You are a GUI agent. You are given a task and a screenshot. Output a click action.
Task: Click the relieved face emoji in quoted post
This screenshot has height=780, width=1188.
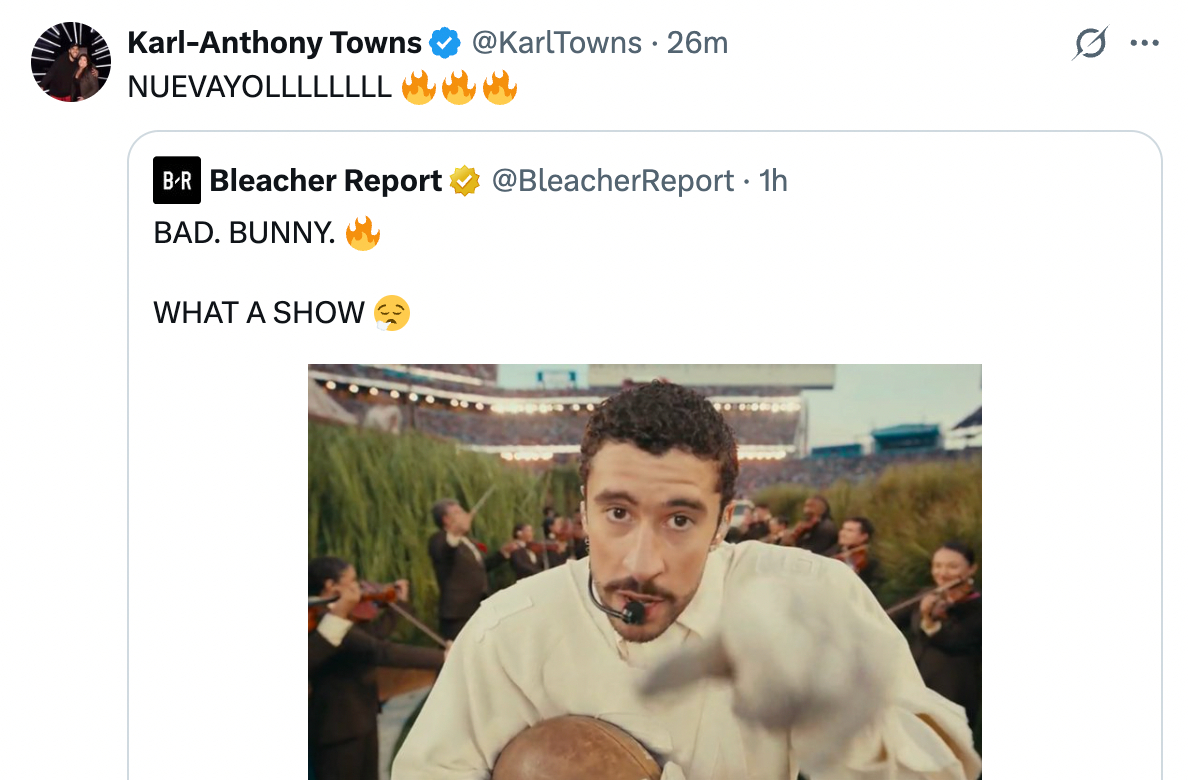[x=391, y=313]
